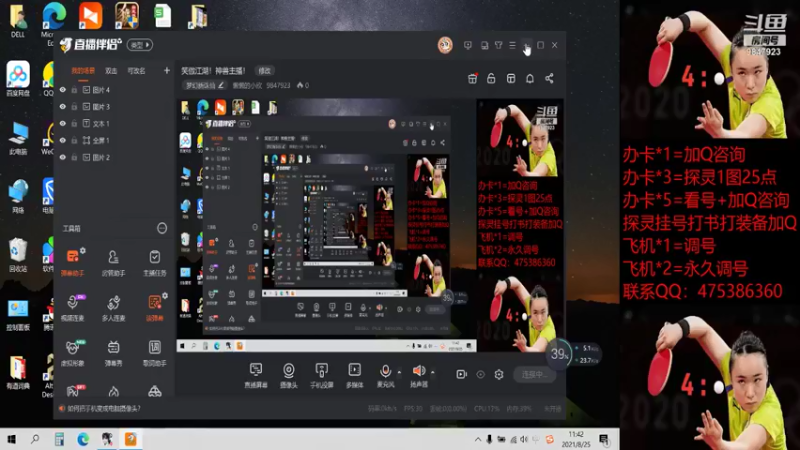Open the T-shirt skin icon in title bar
The image size is (800, 450).
tap(498, 45)
